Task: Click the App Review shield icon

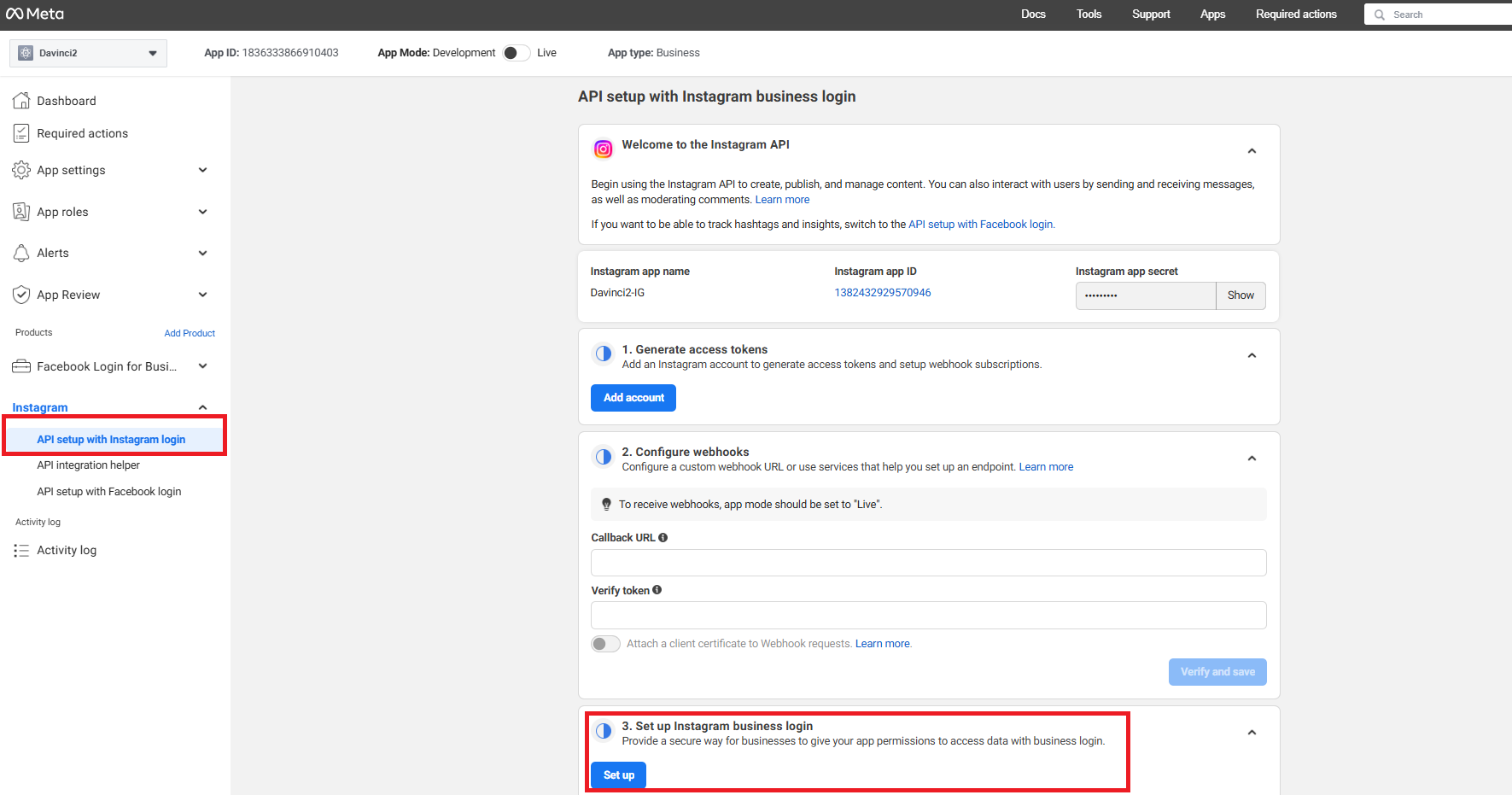Action: coord(21,295)
